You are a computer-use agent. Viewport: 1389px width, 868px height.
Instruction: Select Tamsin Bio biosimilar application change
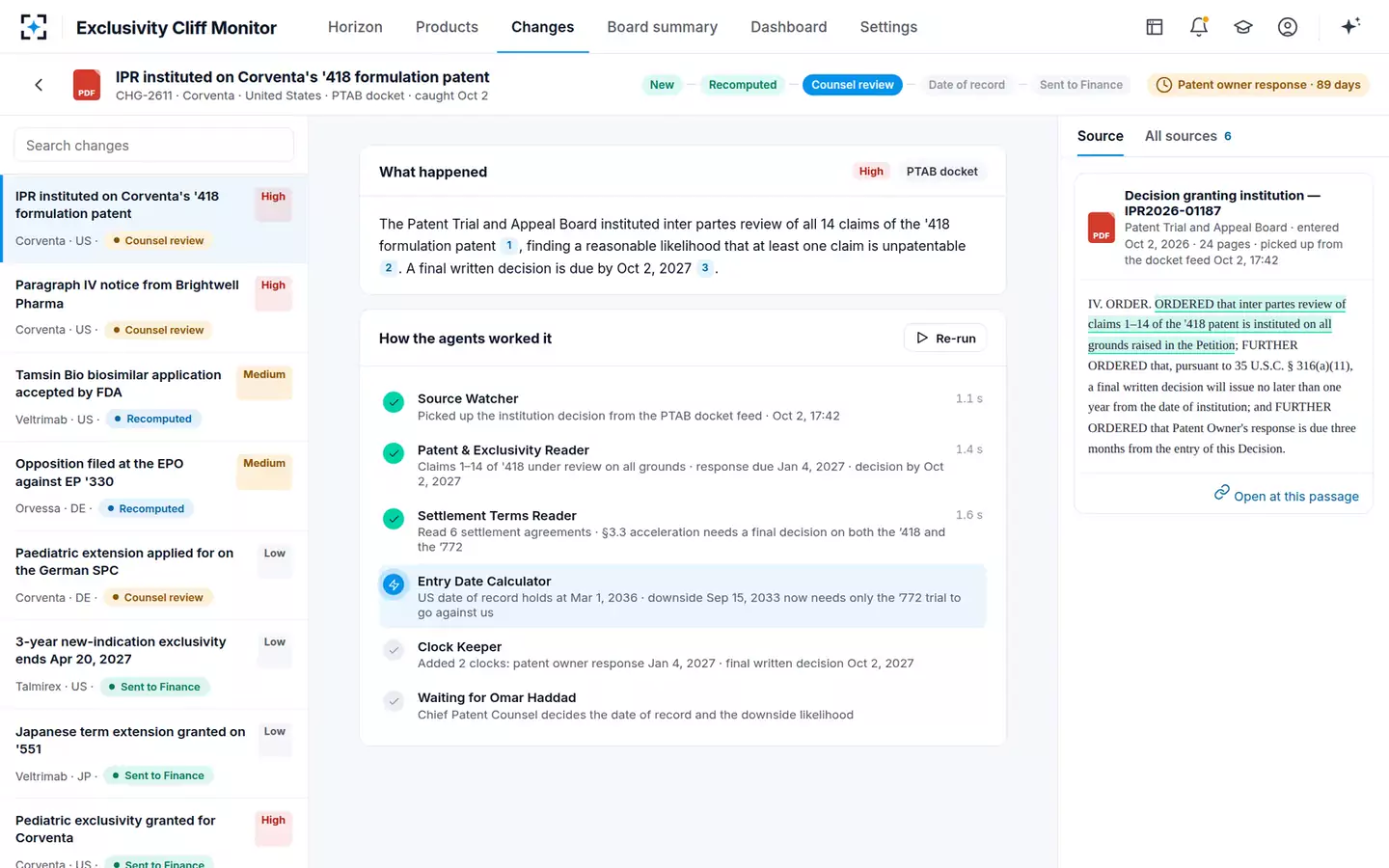[154, 396]
